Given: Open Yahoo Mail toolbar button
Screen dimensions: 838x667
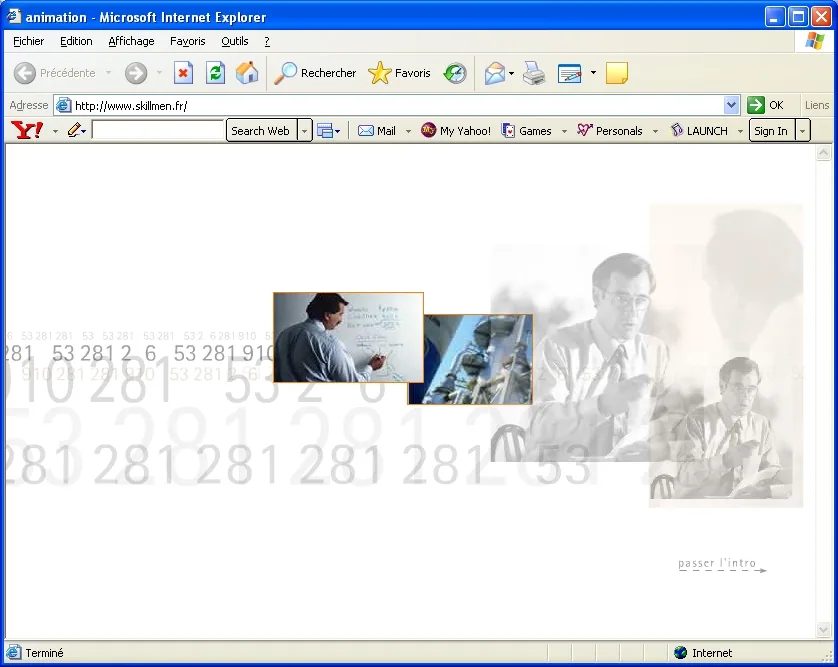Looking at the screenshot, I should click(377, 130).
